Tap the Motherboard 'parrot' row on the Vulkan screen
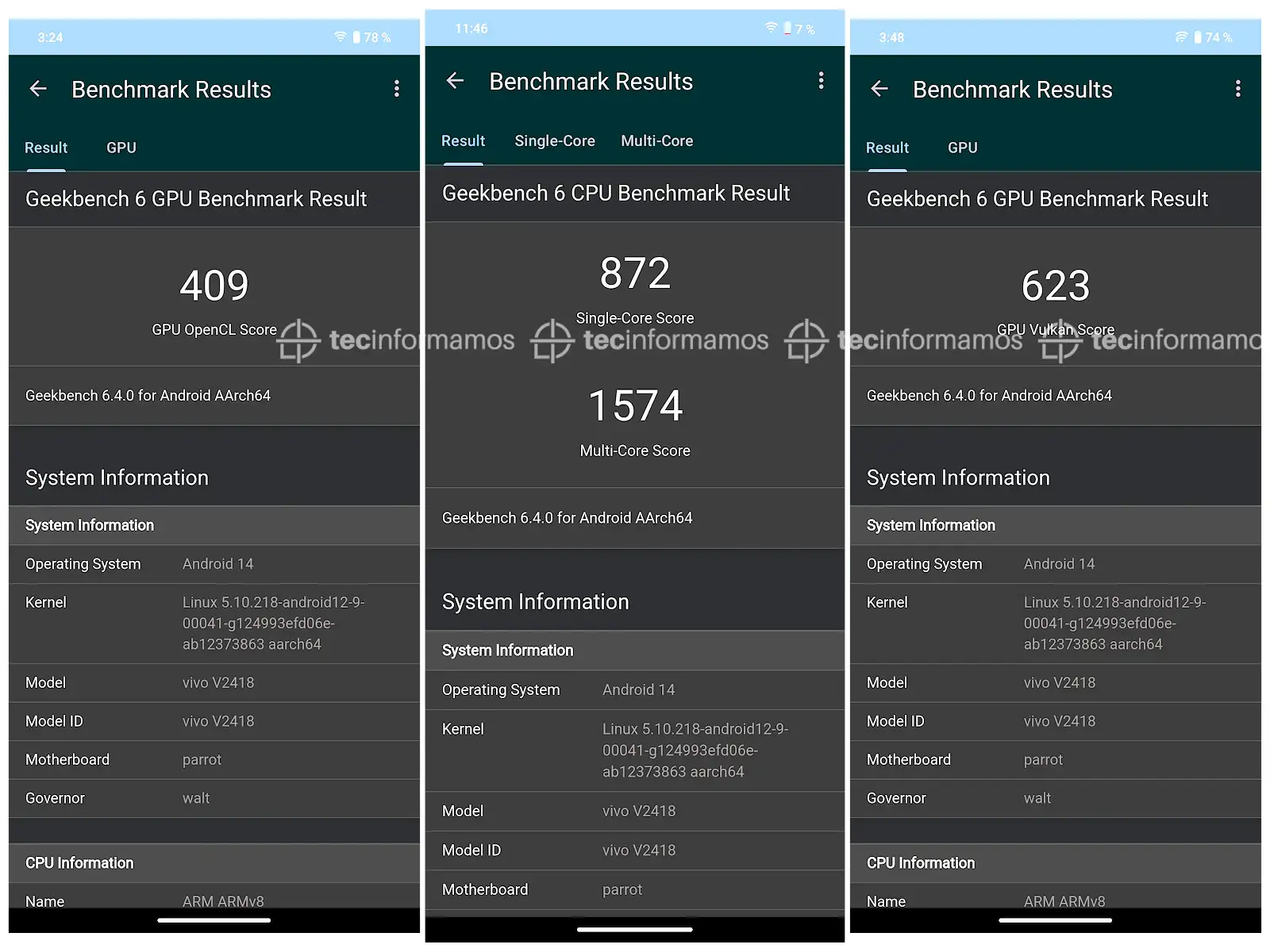 tap(1056, 760)
